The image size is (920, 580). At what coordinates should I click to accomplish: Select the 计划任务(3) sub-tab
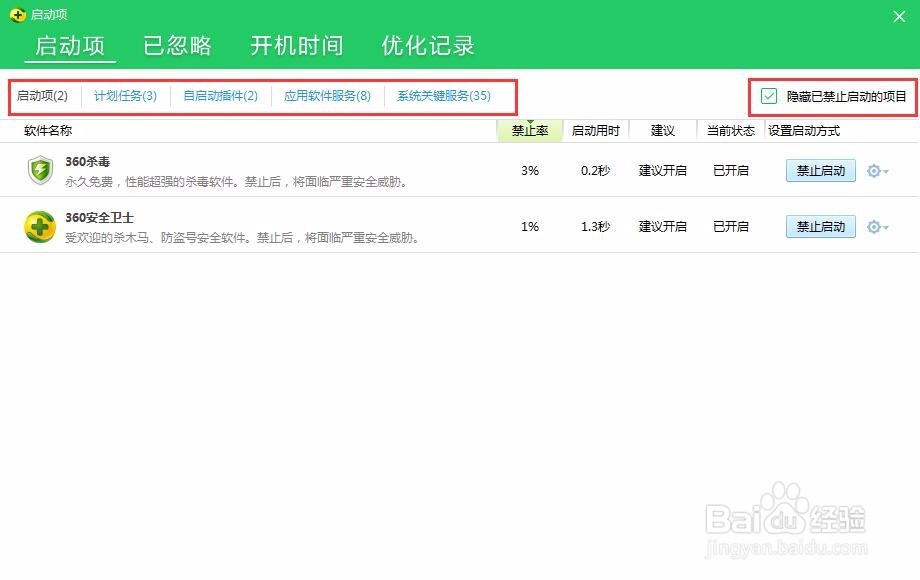pos(126,96)
